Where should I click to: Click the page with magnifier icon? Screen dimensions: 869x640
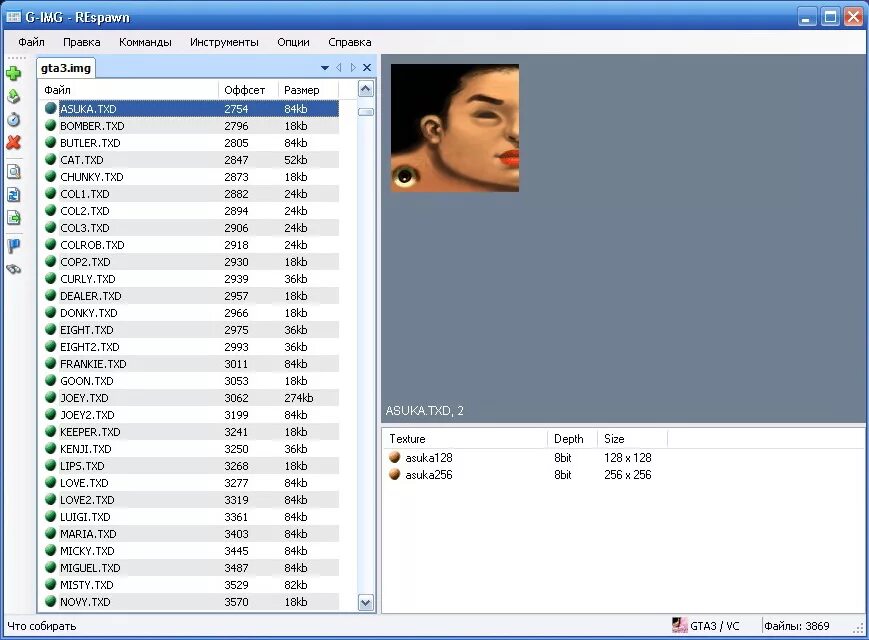coord(13,171)
